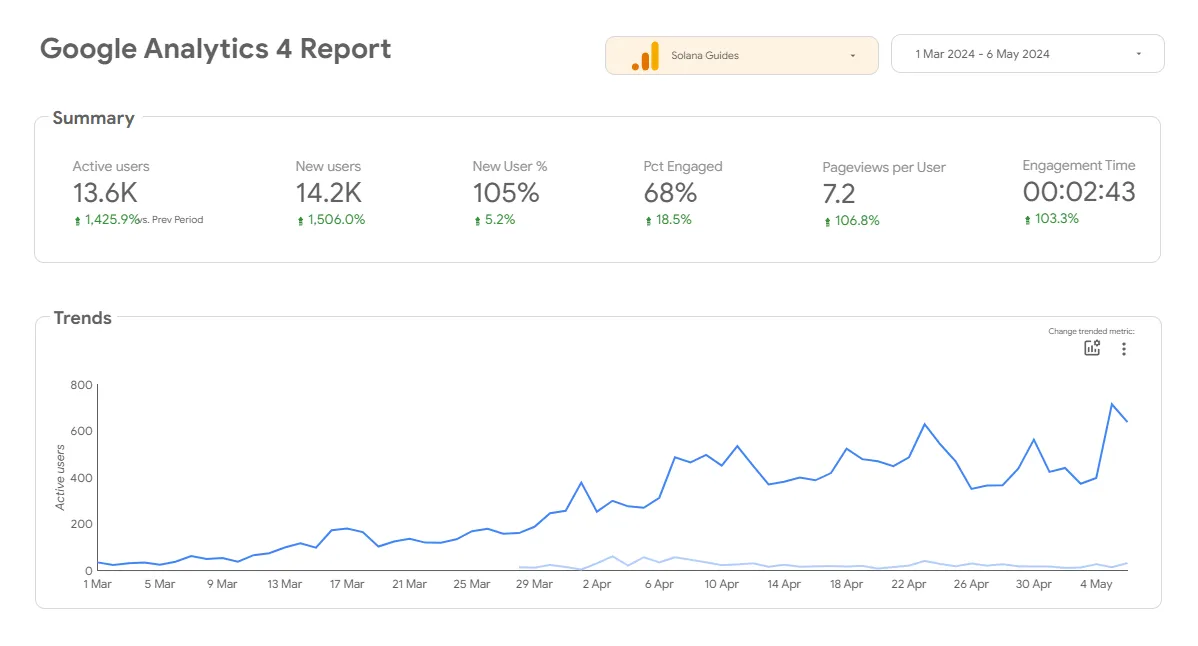Click the green arrow beside 1,506.0%
The height and width of the screenshot is (646, 1198).
pos(300,221)
